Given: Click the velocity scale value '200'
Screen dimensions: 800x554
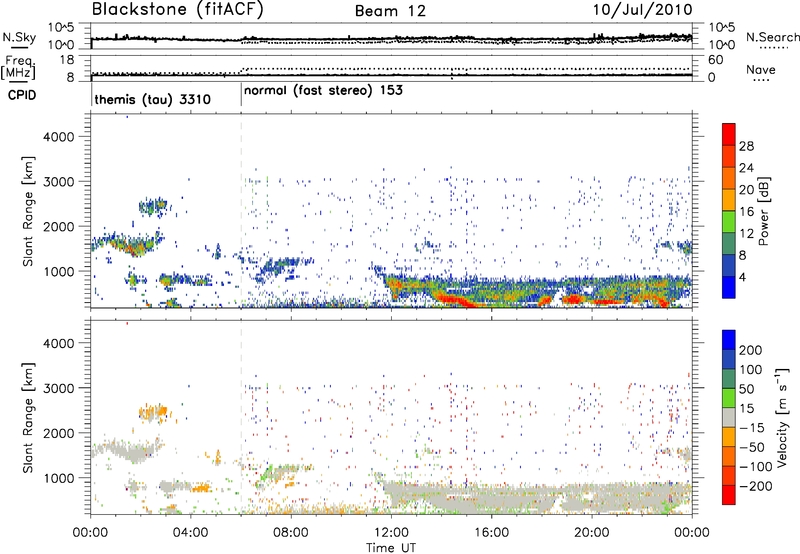Looking at the screenshot, I should pyautogui.click(x=751, y=350).
